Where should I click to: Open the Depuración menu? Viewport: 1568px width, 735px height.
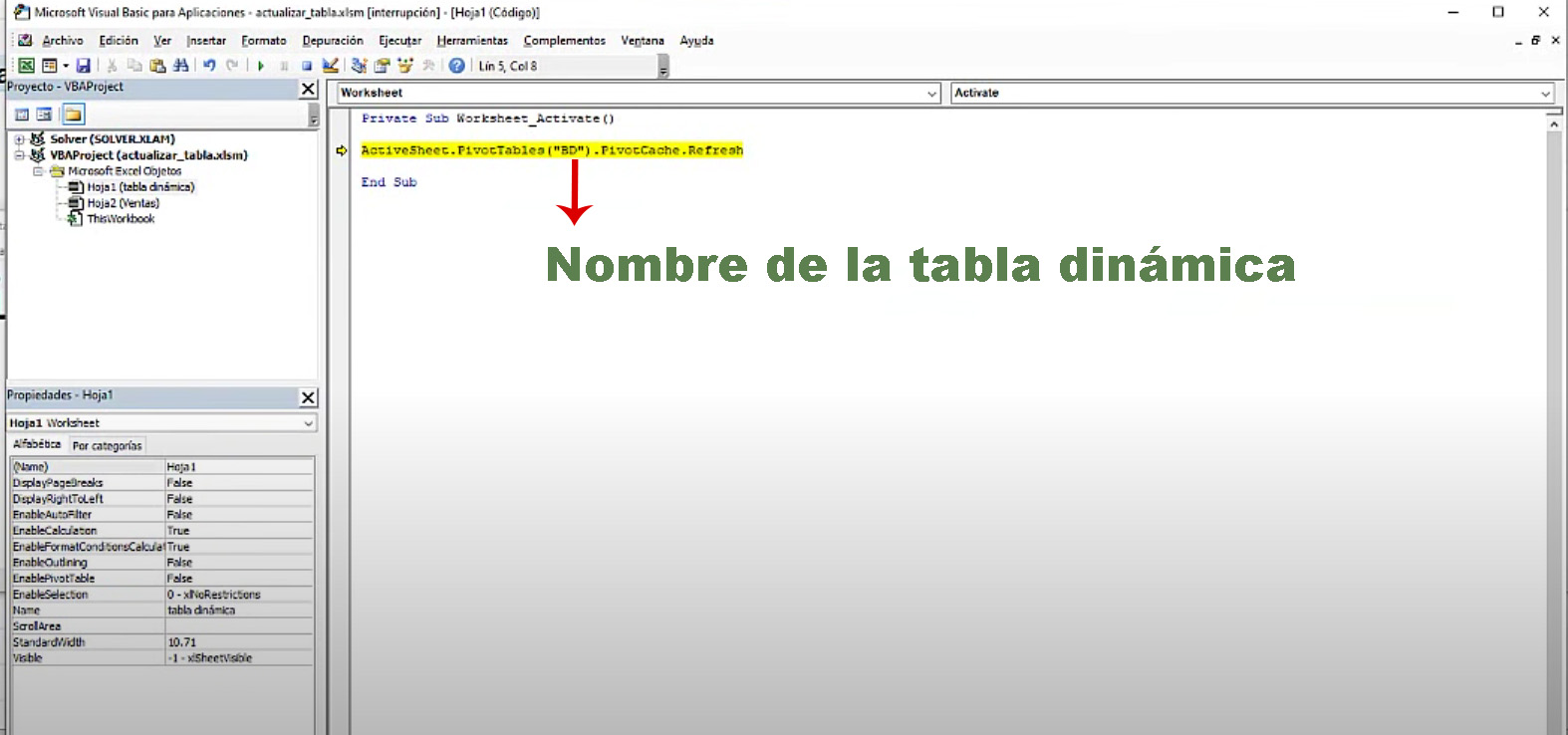tap(333, 41)
